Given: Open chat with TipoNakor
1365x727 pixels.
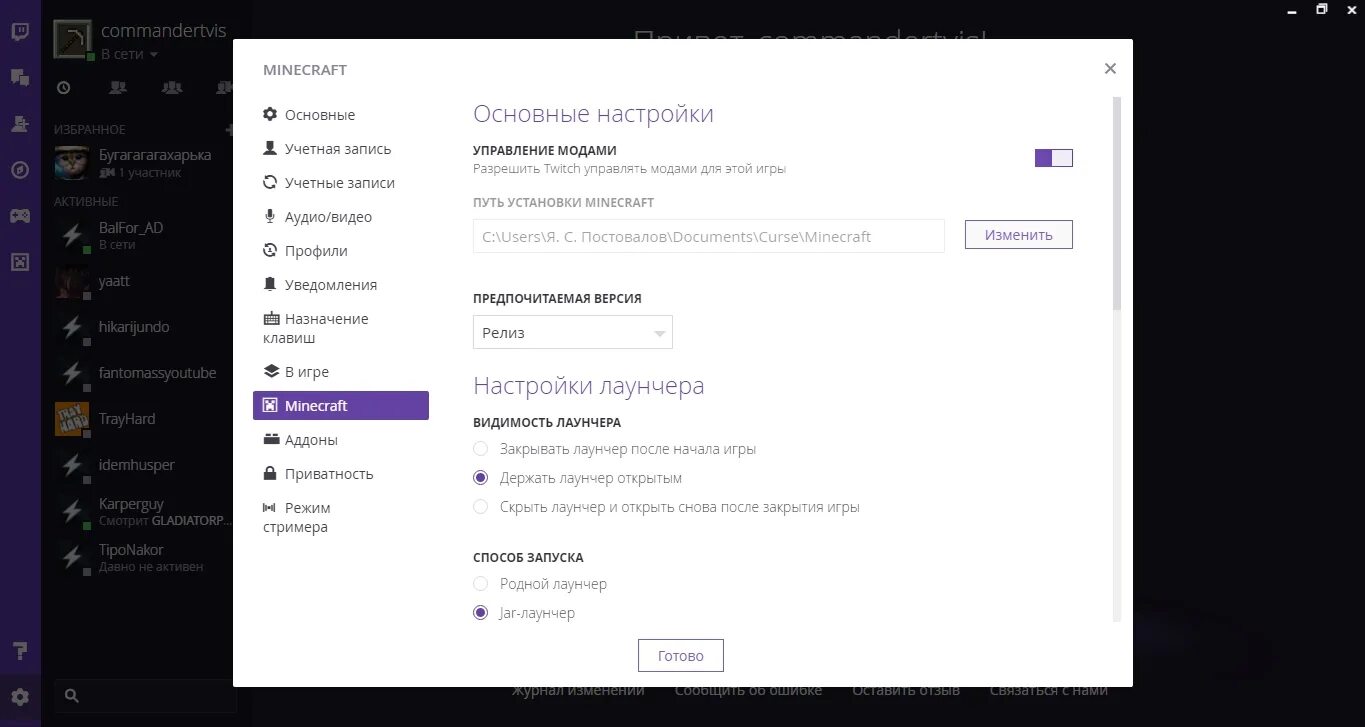Looking at the screenshot, I should (145, 558).
